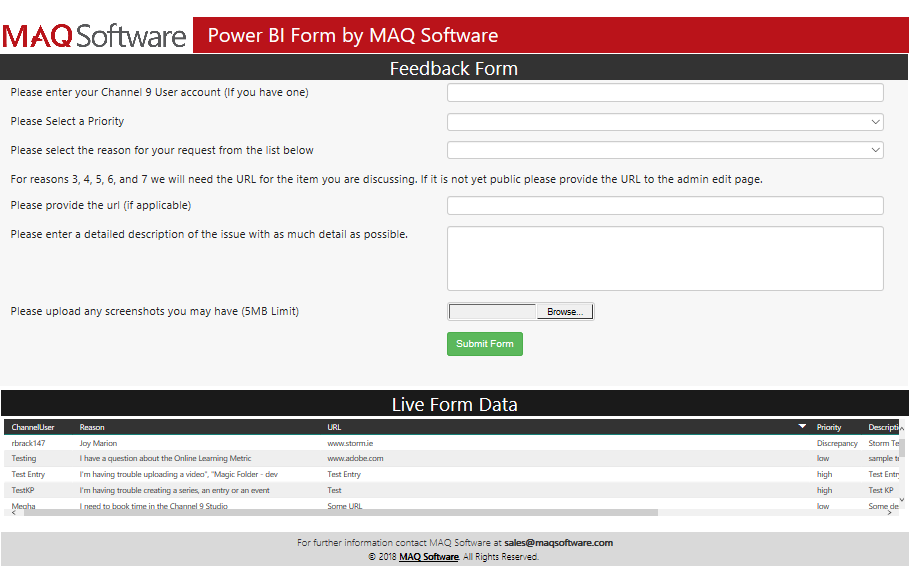Sort by Reason column header

coord(92,427)
